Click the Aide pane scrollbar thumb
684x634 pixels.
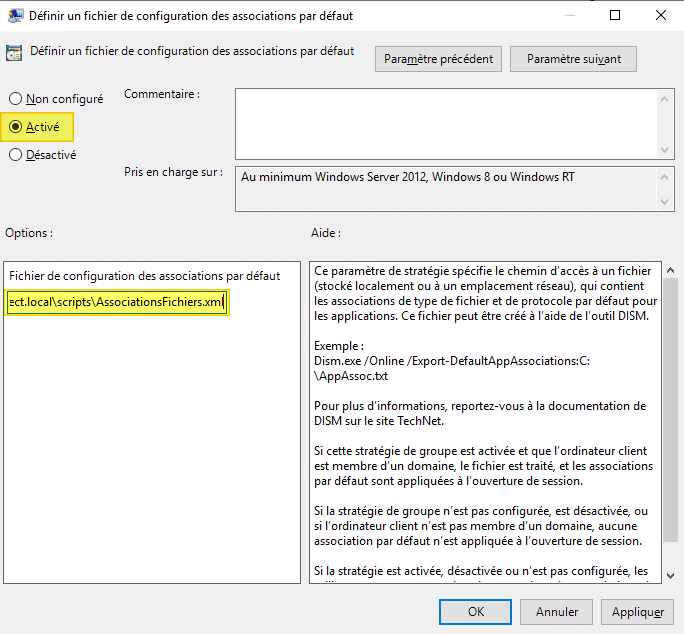pyautogui.click(x=670, y=409)
